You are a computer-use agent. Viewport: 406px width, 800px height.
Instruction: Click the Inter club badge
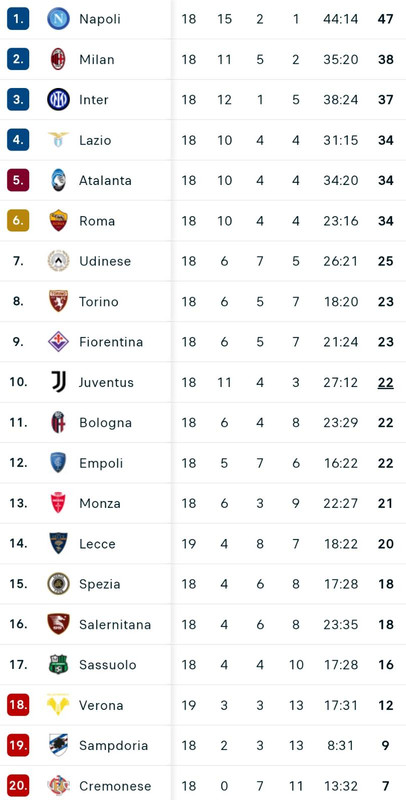[x=58, y=99]
